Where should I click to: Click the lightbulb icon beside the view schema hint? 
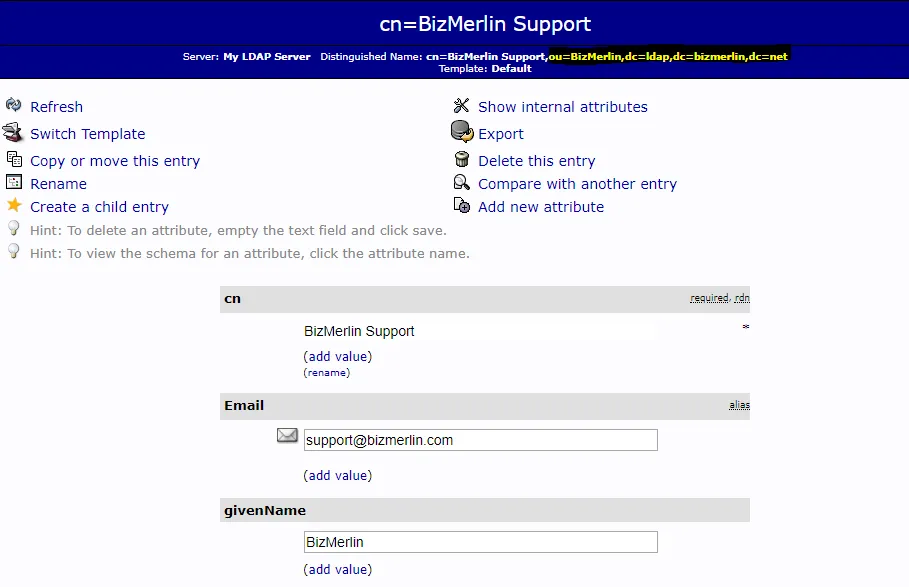point(13,251)
